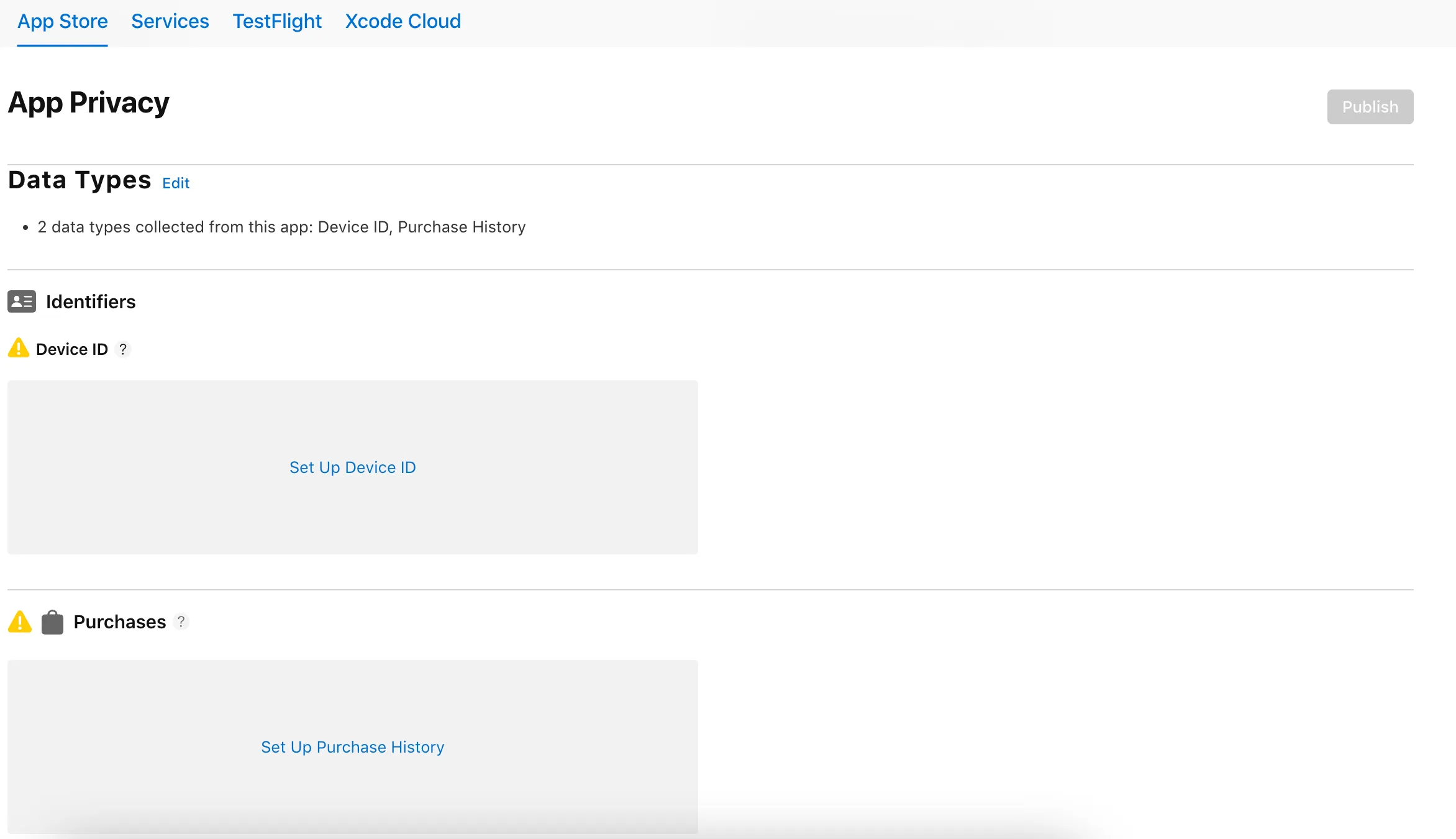The height and width of the screenshot is (839, 1456).
Task: Click the Device ID warning triangle icon
Action: [19, 348]
